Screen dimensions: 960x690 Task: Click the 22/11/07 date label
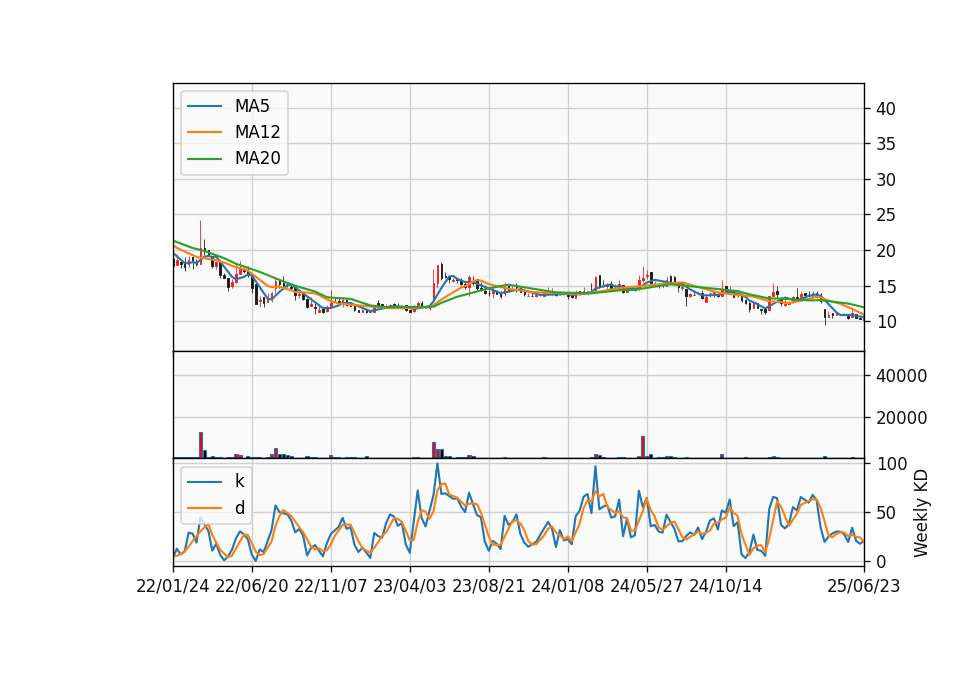(x=331, y=586)
